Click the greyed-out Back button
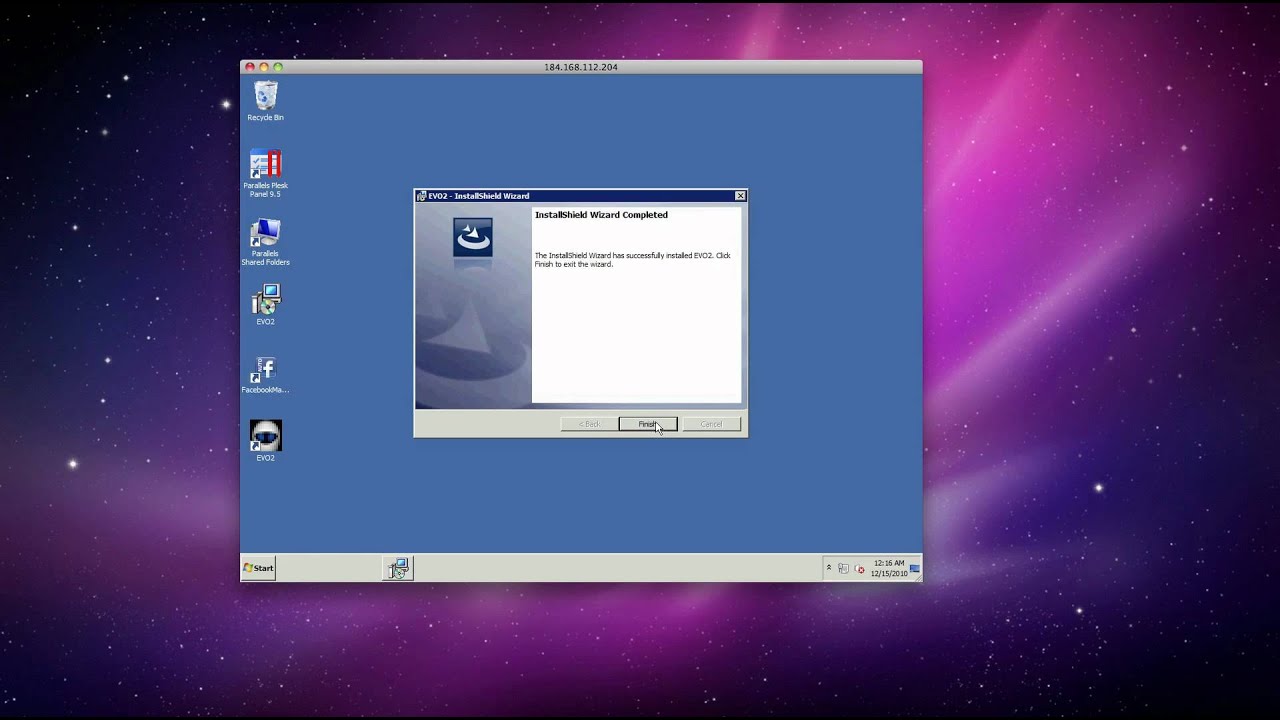 [589, 424]
